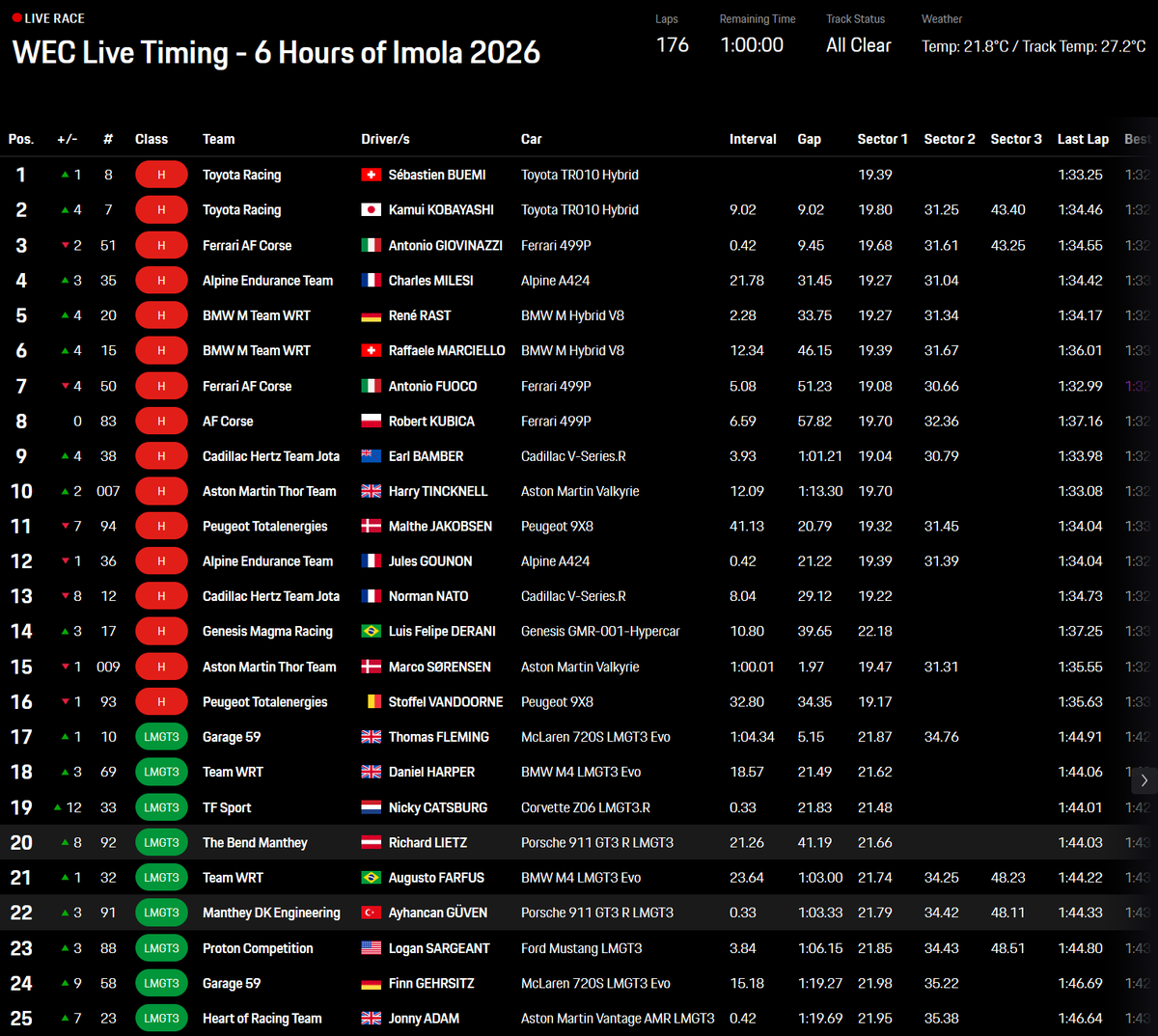Click the Dutch flag next to Nicky CATSBURG

(x=371, y=807)
